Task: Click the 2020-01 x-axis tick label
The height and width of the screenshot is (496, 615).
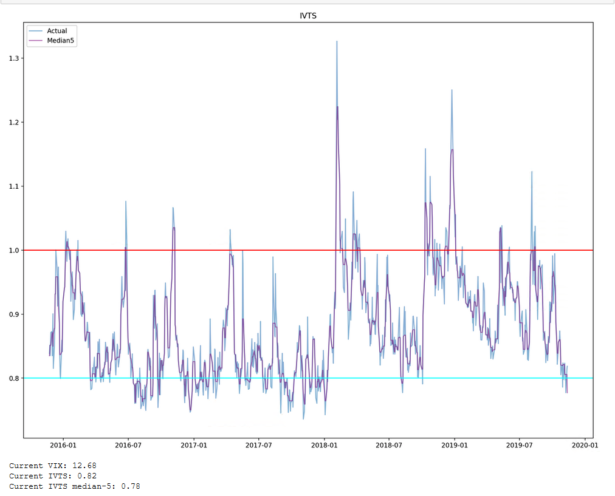Action: coord(585,445)
